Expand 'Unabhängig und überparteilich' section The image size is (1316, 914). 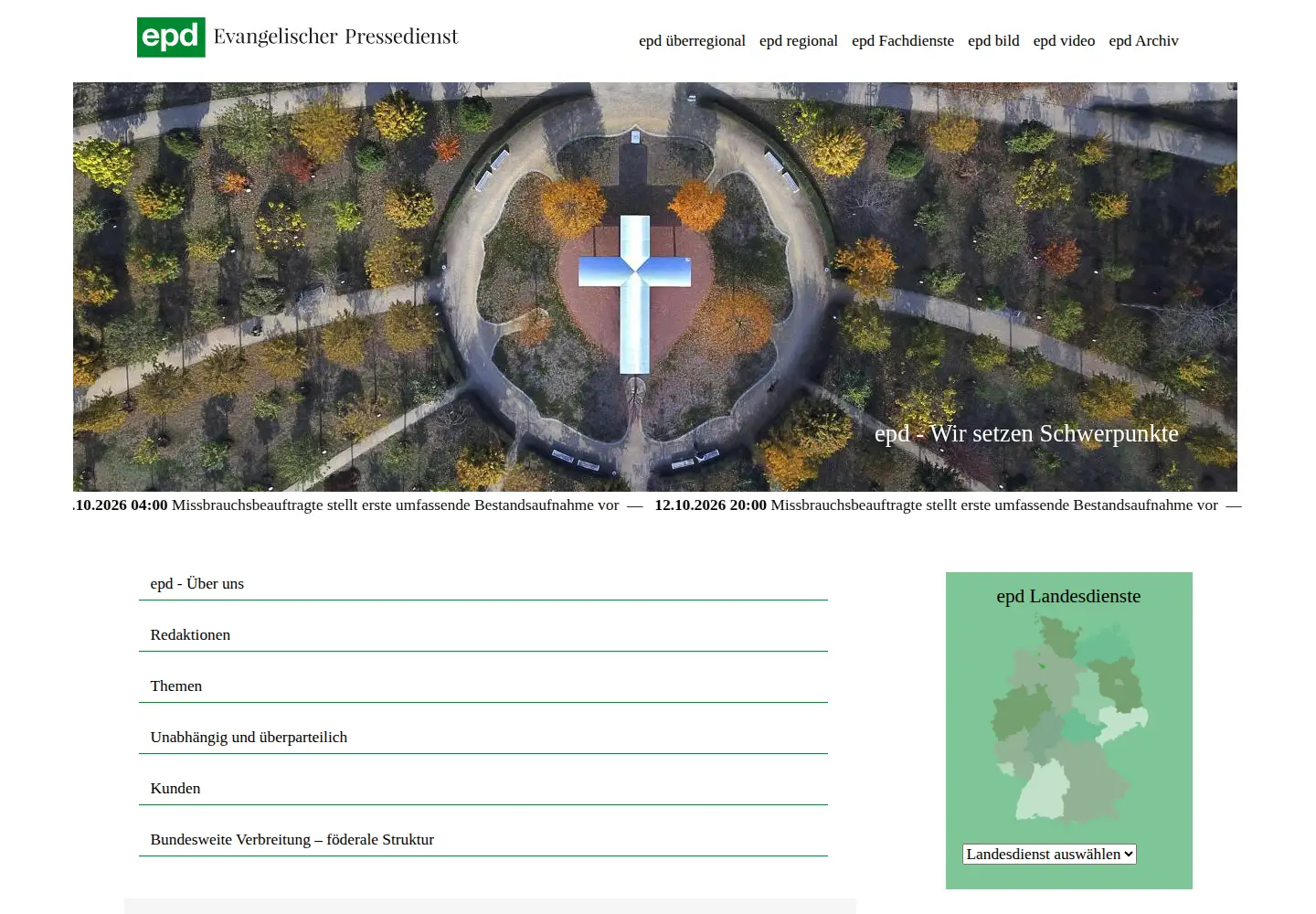(x=483, y=737)
